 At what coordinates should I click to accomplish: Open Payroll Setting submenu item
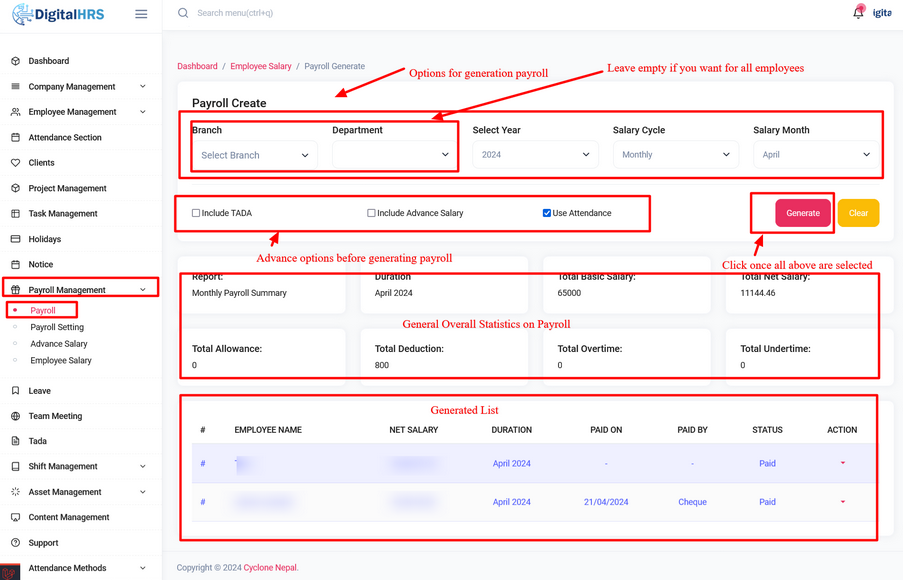[57, 327]
